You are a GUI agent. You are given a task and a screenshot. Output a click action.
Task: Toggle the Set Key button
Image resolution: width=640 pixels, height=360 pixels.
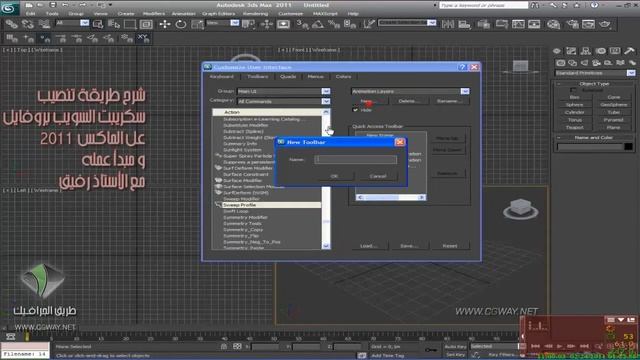click(x=456, y=355)
